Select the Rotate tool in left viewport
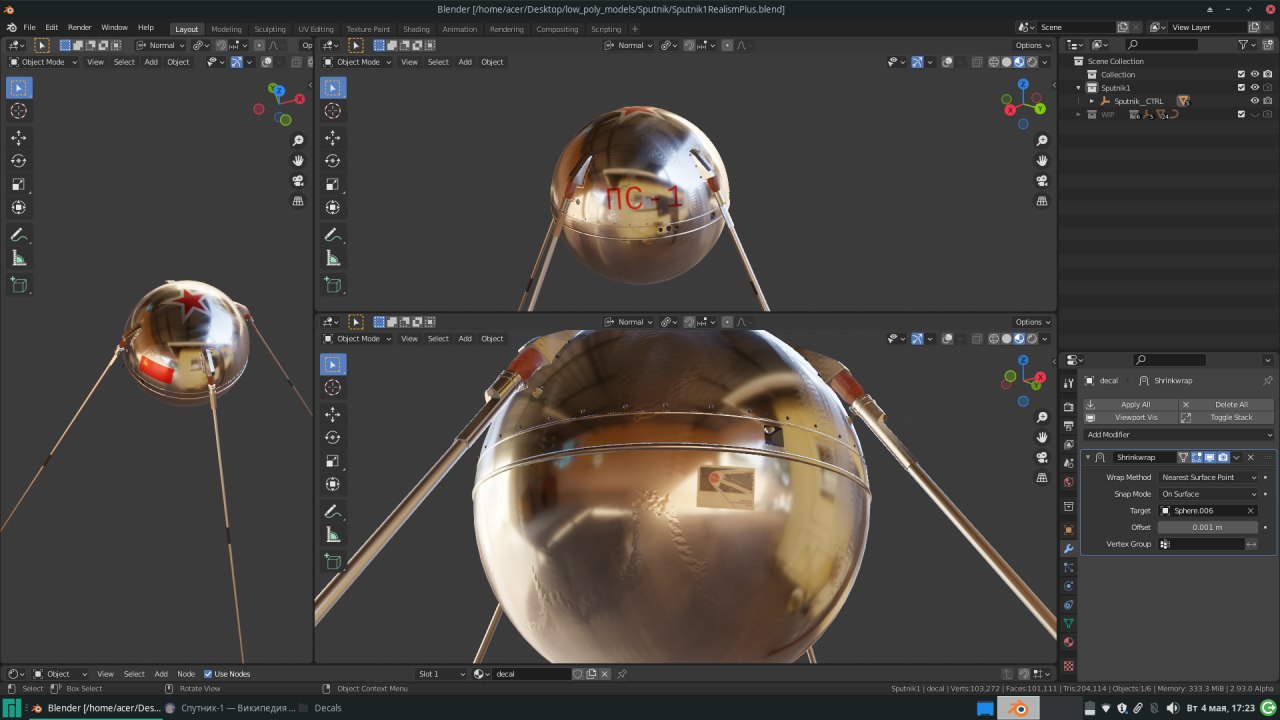 pos(19,161)
